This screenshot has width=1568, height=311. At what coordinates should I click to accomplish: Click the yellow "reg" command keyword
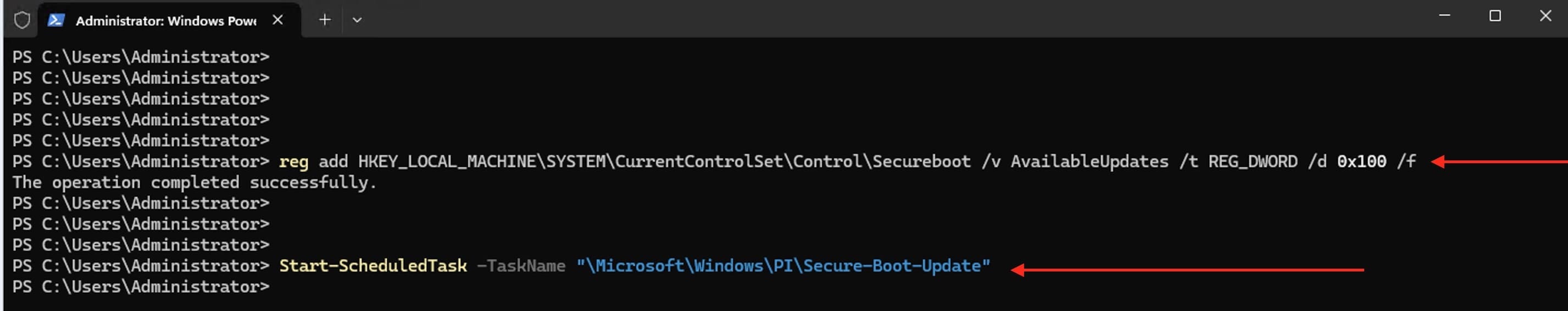coord(293,162)
